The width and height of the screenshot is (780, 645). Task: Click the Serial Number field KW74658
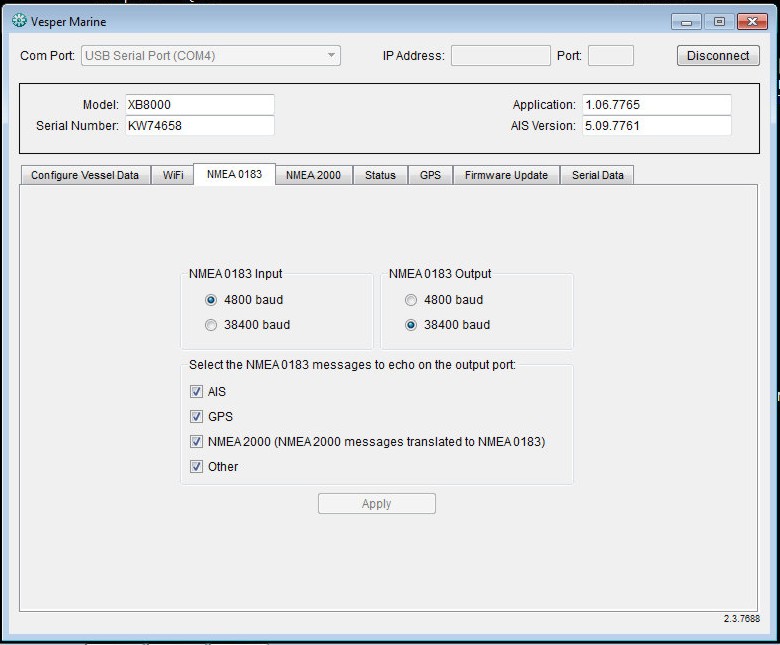tap(199, 125)
